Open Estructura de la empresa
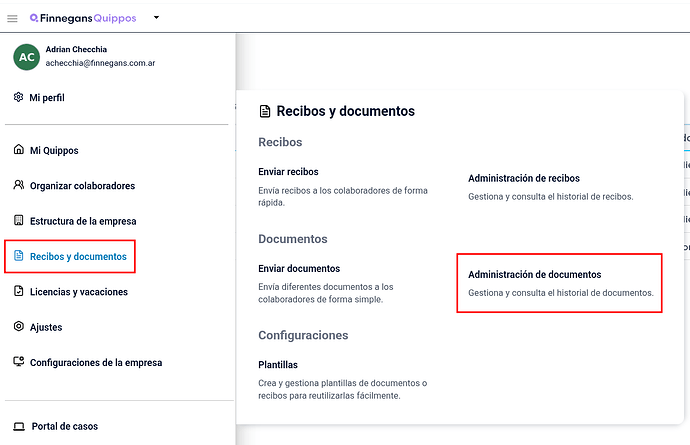Screen dimensions: 690x445 point(83,221)
